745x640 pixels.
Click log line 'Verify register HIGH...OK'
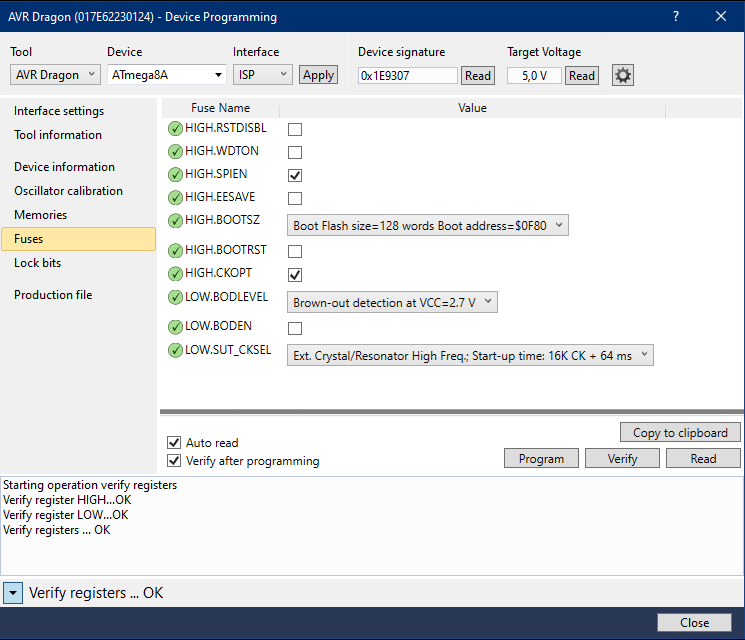67,500
